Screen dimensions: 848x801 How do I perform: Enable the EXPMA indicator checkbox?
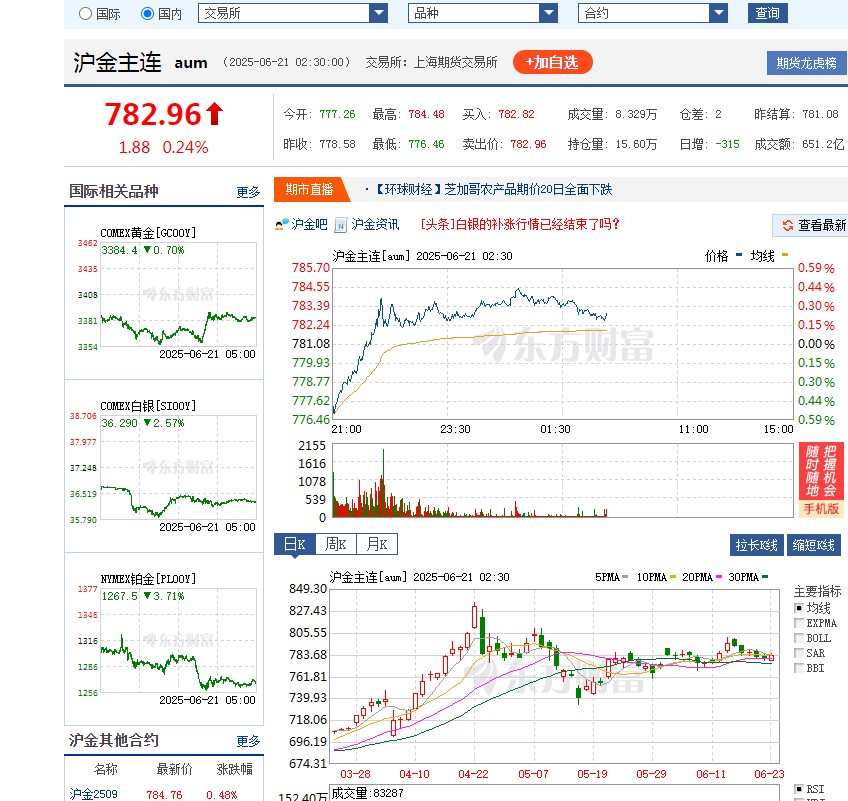pos(799,623)
